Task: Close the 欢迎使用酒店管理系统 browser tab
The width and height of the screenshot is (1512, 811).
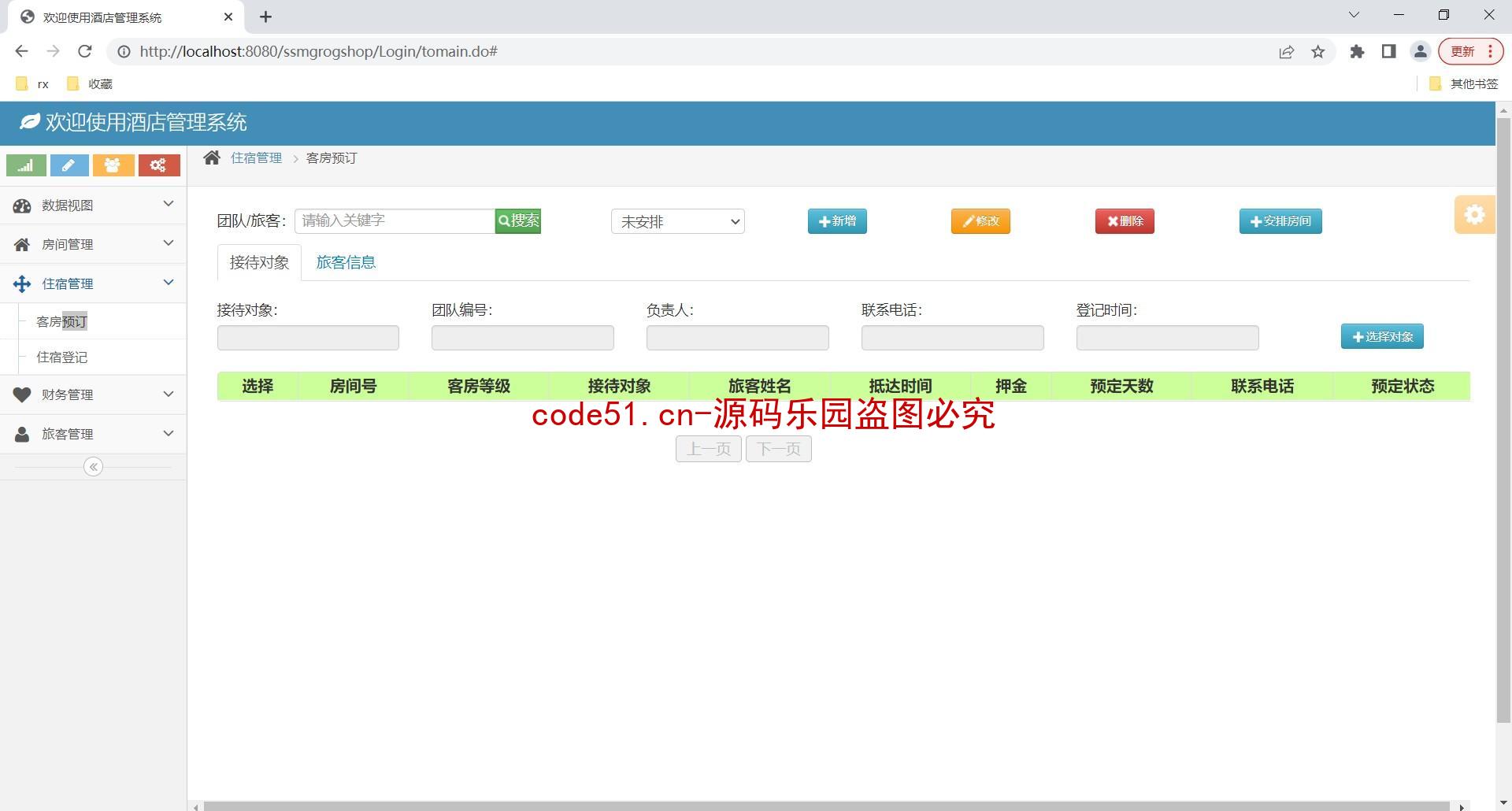Action: point(228,17)
